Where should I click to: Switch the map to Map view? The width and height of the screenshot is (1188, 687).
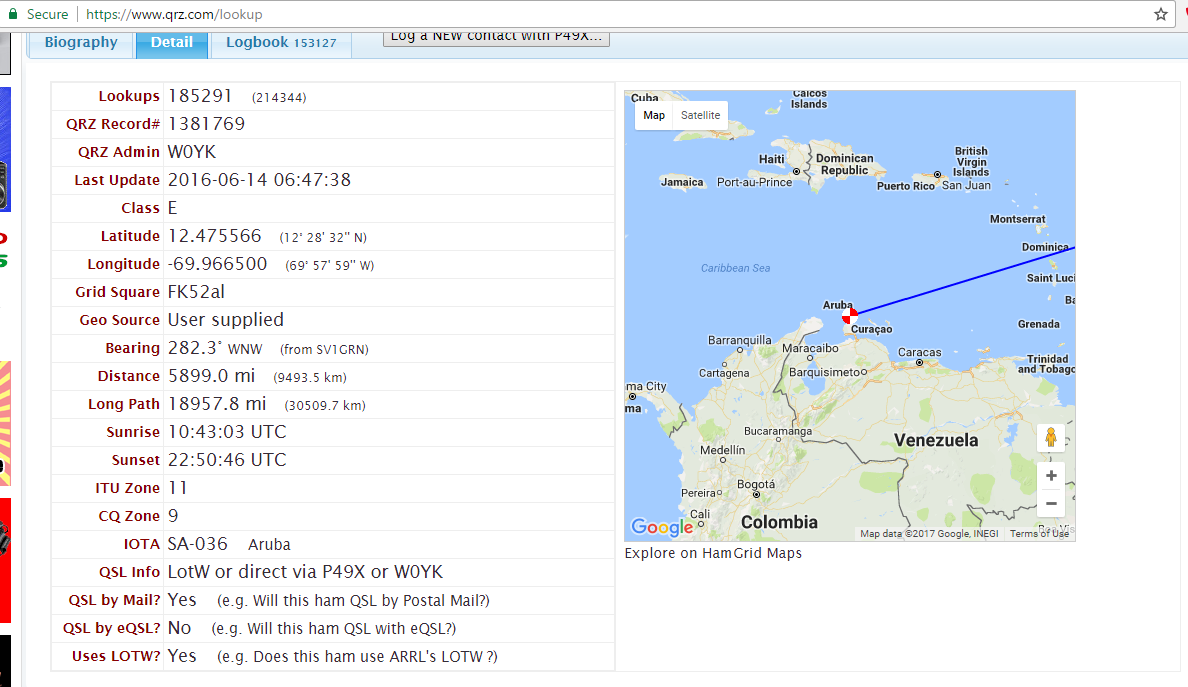click(x=654, y=115)
